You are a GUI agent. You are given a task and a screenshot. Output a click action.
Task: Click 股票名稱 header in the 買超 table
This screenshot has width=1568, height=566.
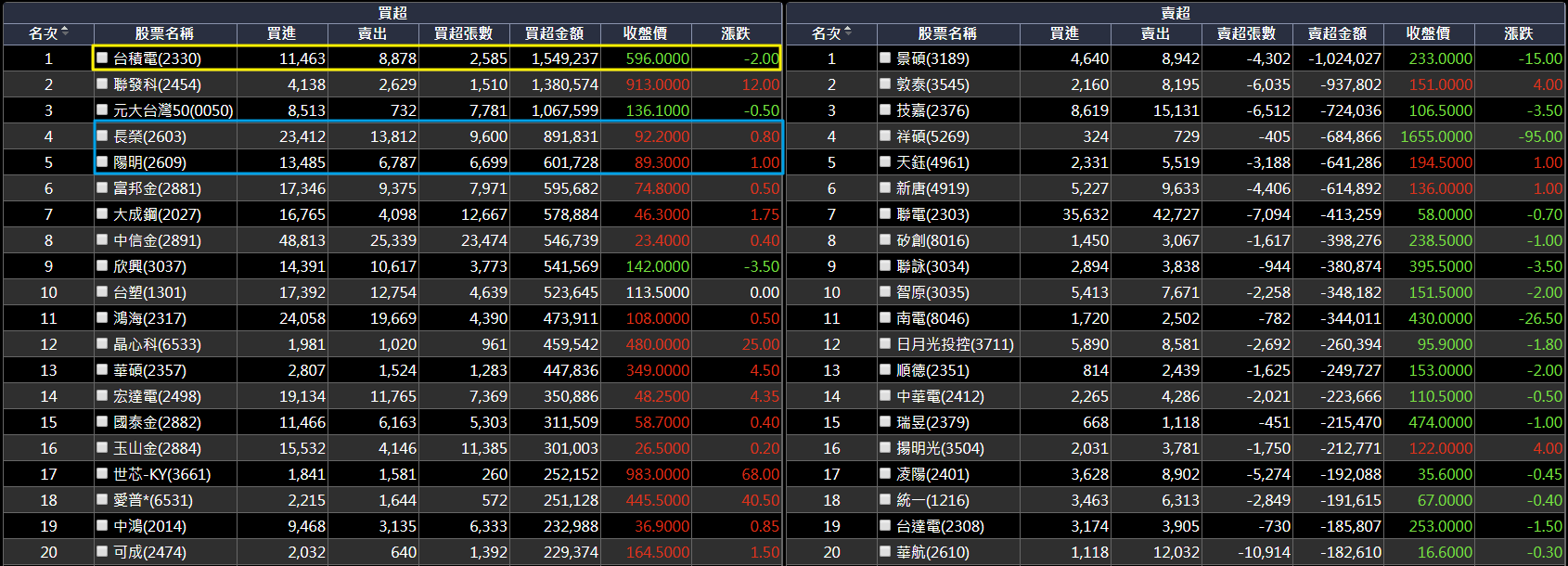click(x=164, y=33)
